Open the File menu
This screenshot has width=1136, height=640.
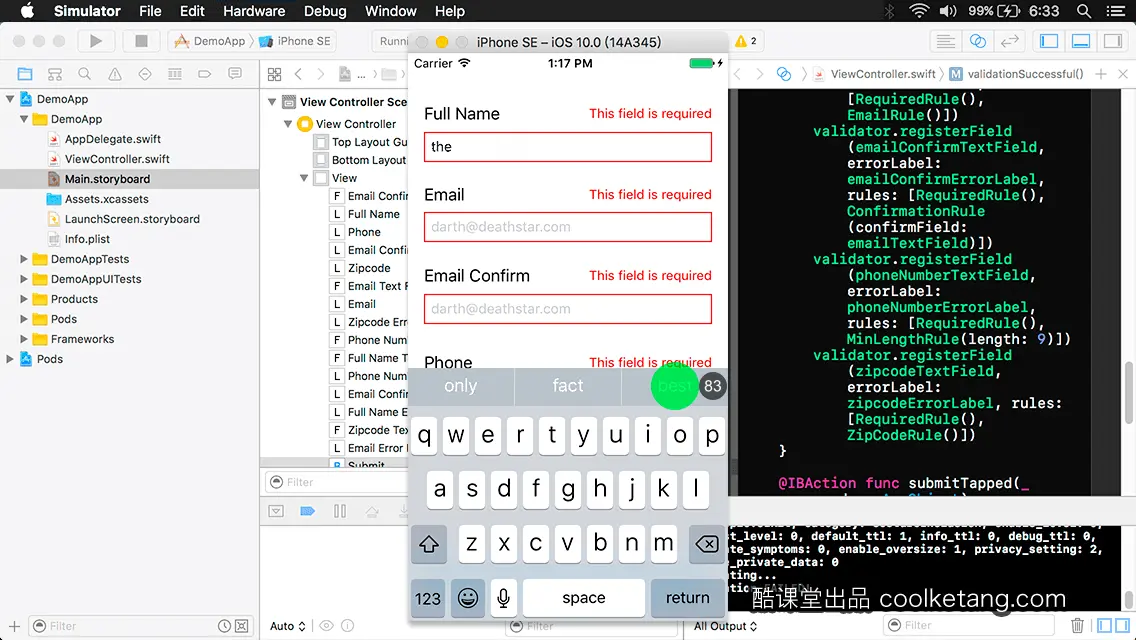150,11
